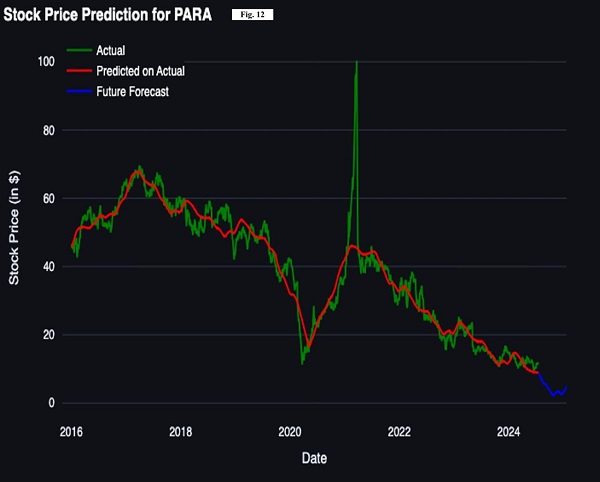The height and width of the screenshot is (482, 600).
Task: Hide the Predicted on Actual legend entry
Action: coord(140,71)
